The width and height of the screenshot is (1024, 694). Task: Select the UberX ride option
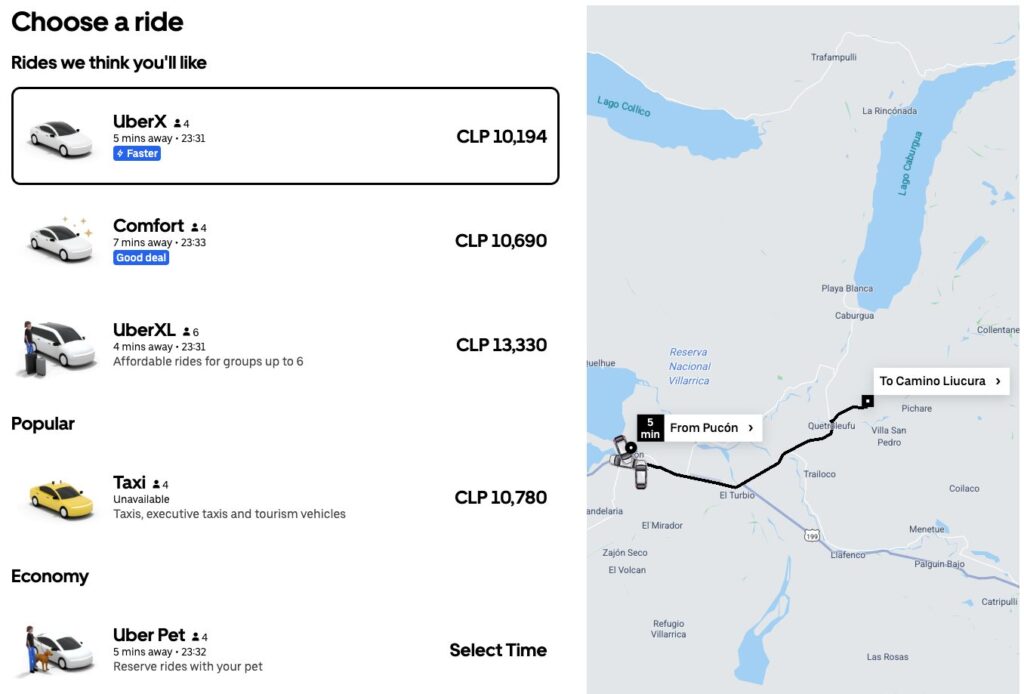point(285,136)
